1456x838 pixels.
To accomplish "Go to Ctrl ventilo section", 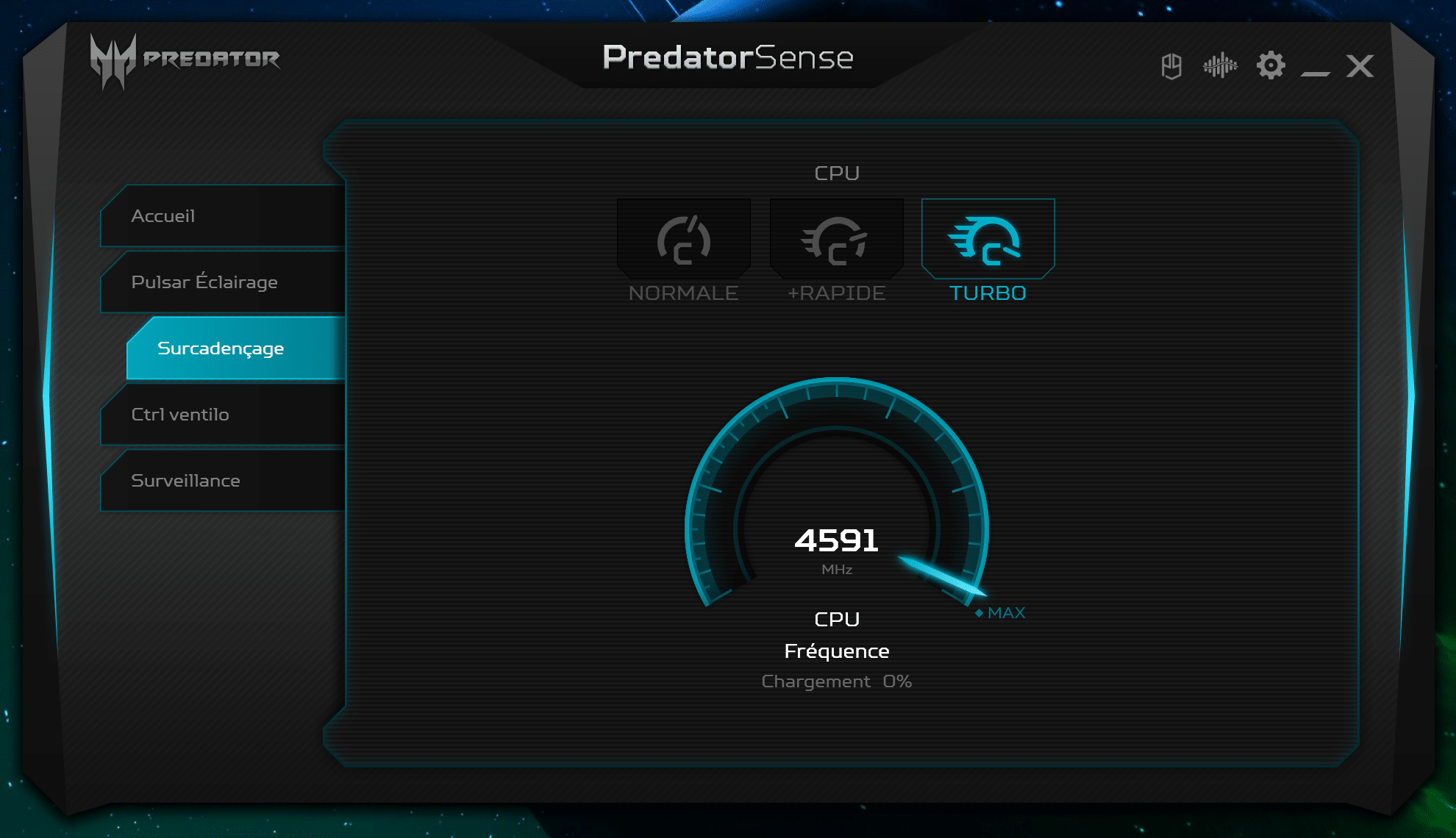I will click(224, 415).
